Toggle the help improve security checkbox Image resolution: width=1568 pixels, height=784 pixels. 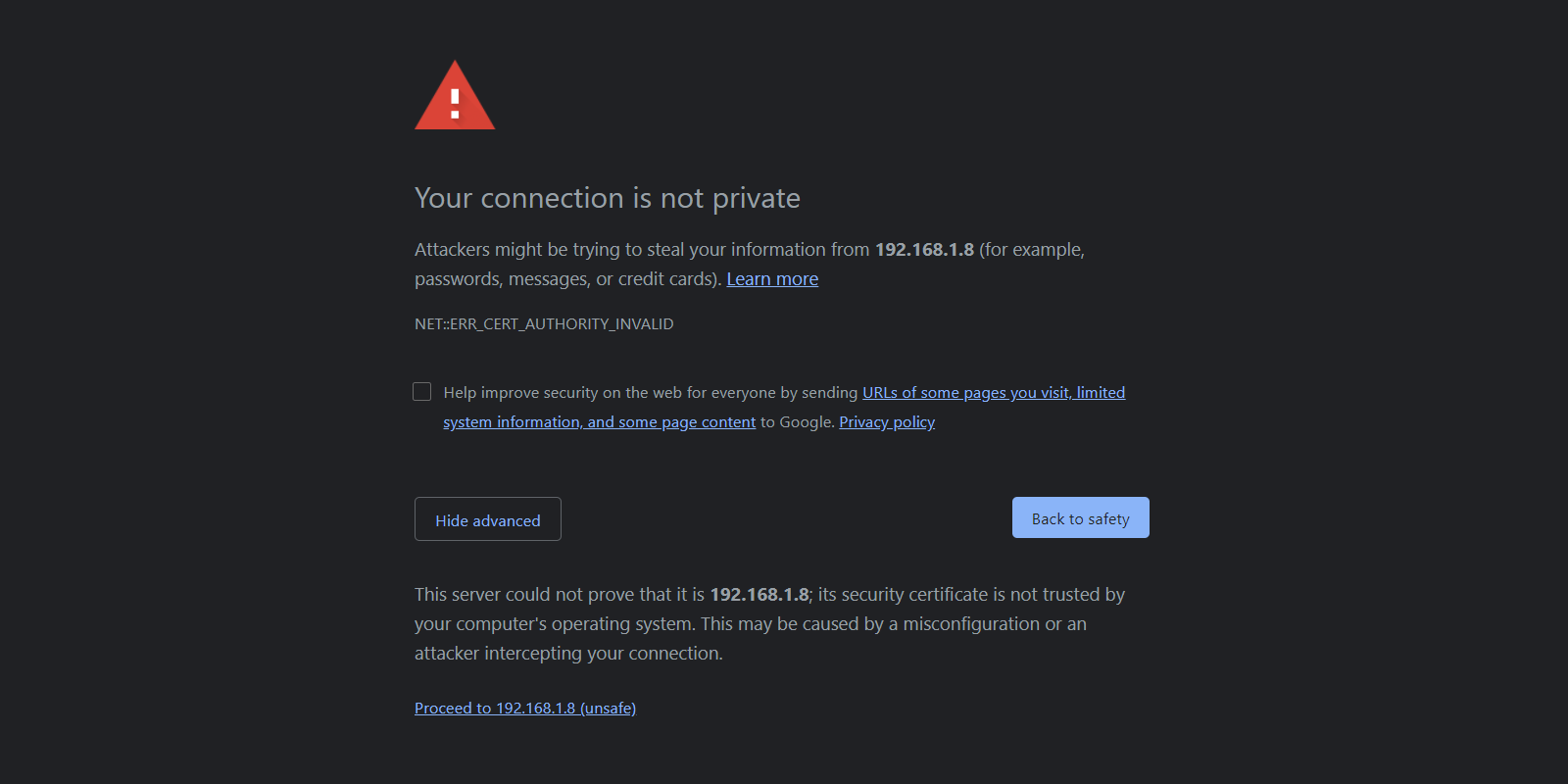(x=421, y=391)
